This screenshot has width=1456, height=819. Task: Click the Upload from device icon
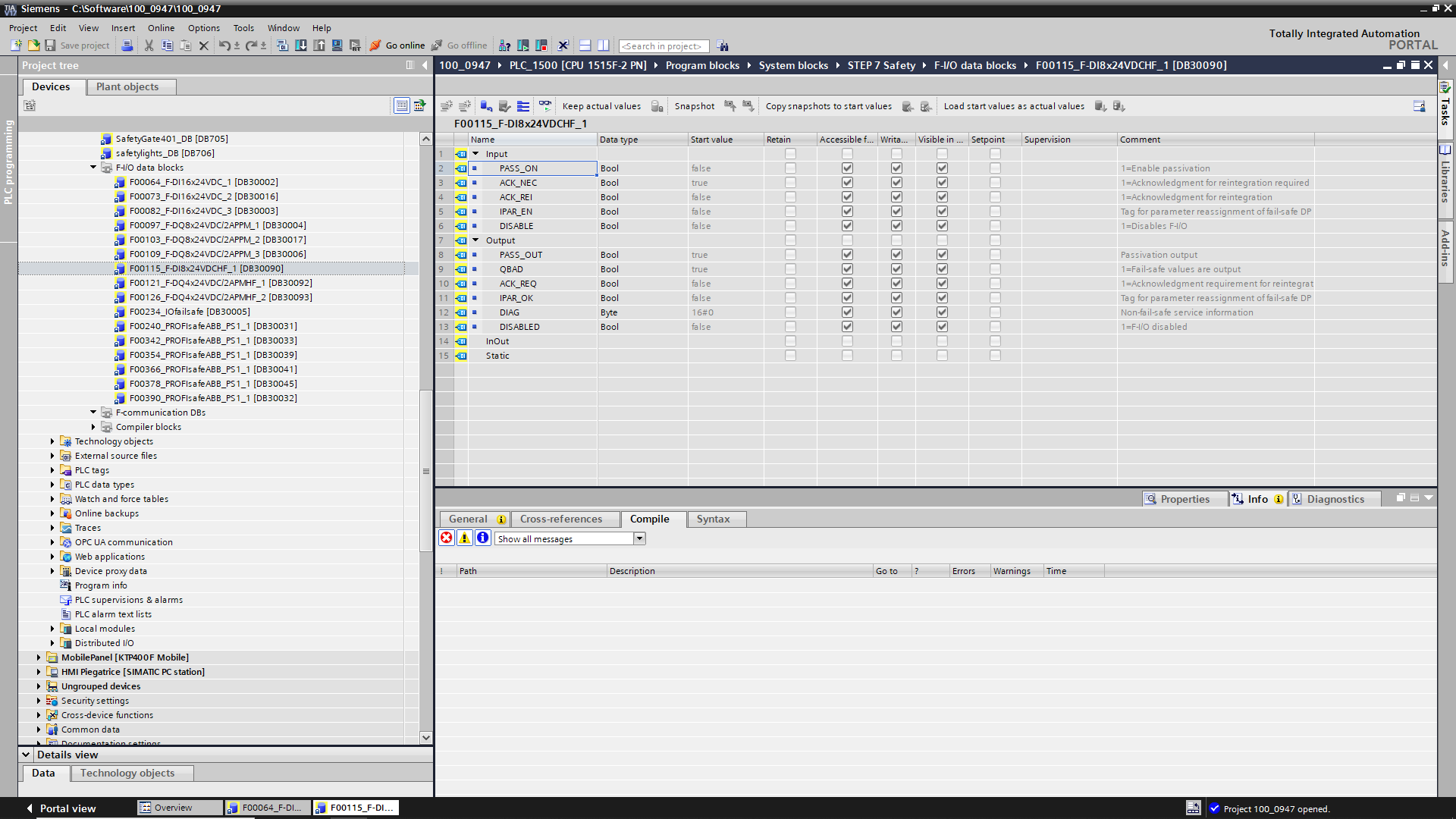(x=319, y=45)
